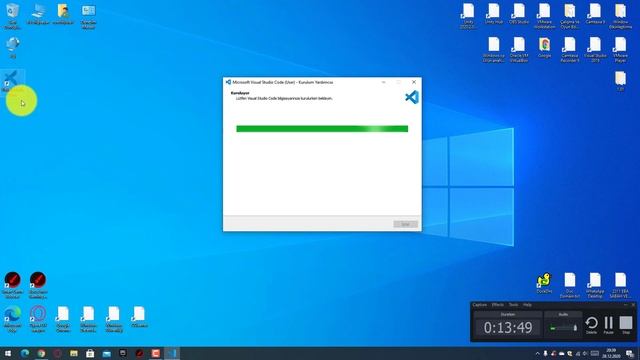Screen dimensions: 640x360
Task: Open the VMware Player desktop shortcut
Action: point(620,50)
